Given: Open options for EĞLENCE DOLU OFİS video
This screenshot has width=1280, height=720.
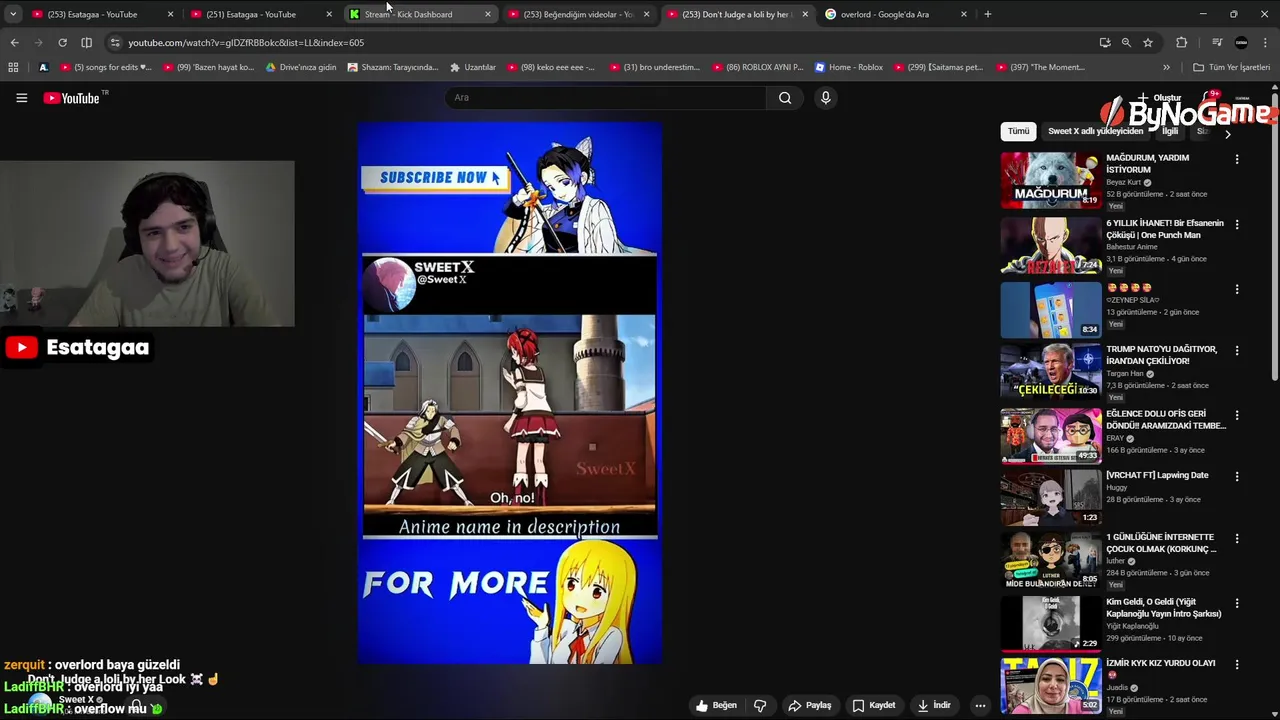Looking at the screenshot, I should [x=1236, y=415].
